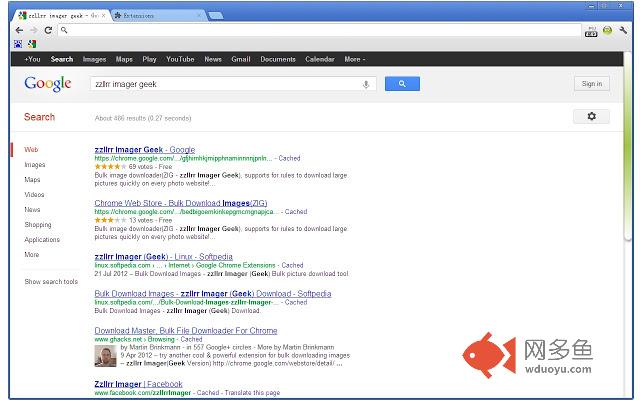Screen dimensions: 640x400
Task: Open Download Master, Bulk File Downloader For Chrome
Action: (186, 331)
